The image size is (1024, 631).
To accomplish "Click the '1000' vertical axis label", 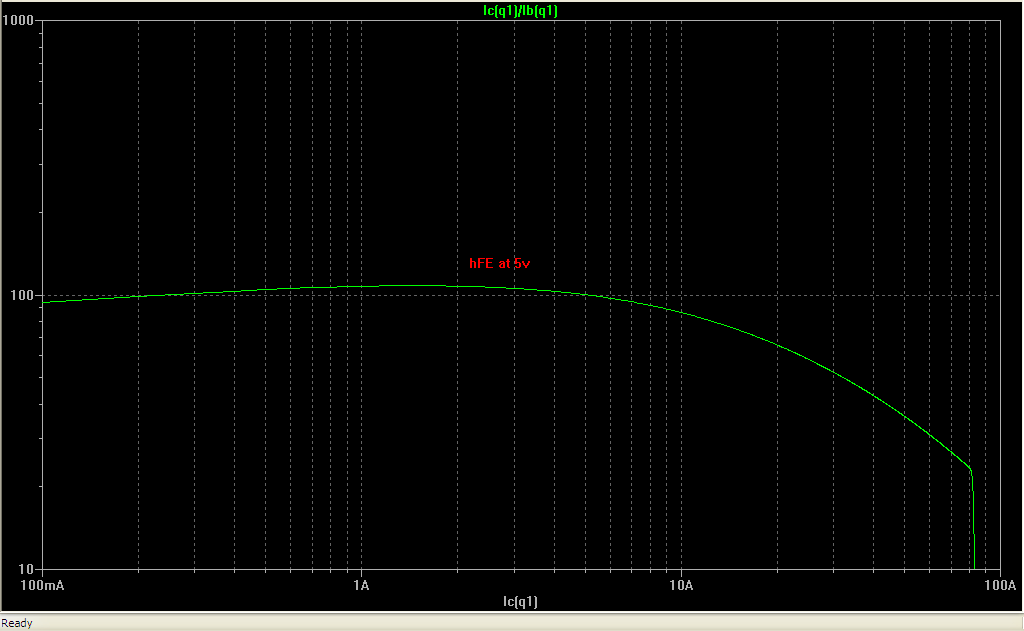I will click(18, 20).
